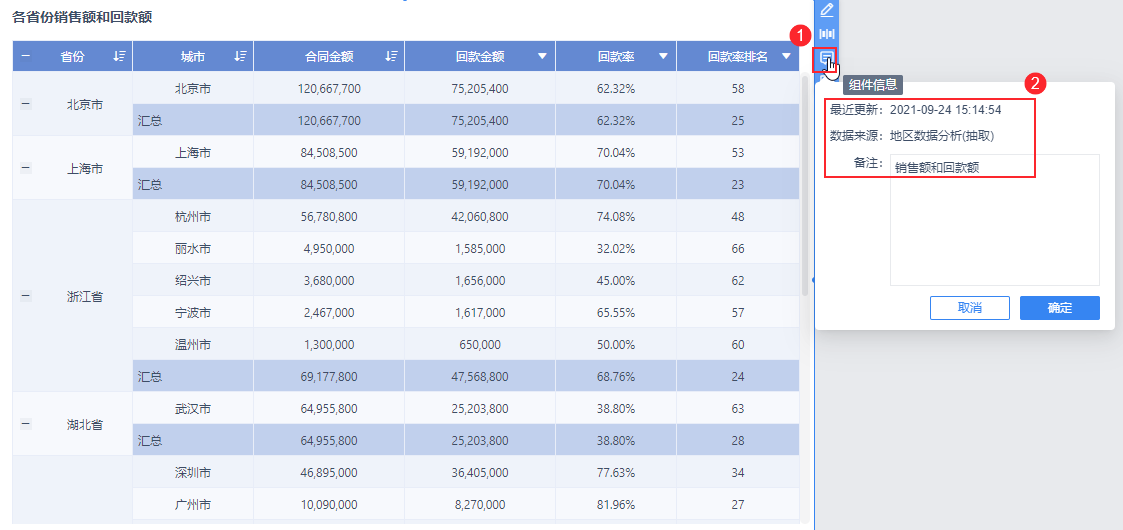Sort by 合同金额 column sort icon
1123x530 pixels.
pyautogui.click(x=391, y=57)
